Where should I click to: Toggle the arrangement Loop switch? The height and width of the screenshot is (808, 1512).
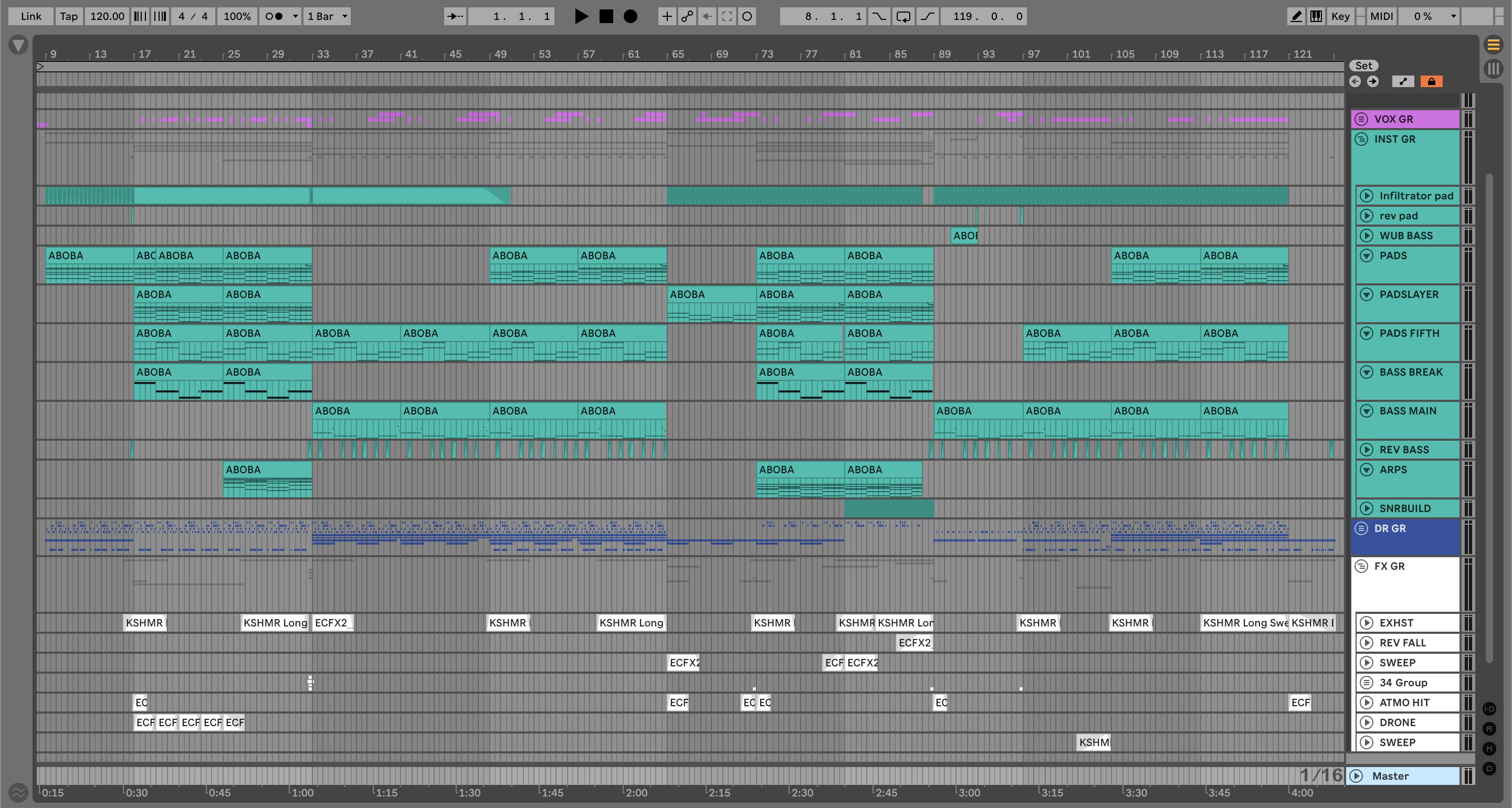pos(904,16)
